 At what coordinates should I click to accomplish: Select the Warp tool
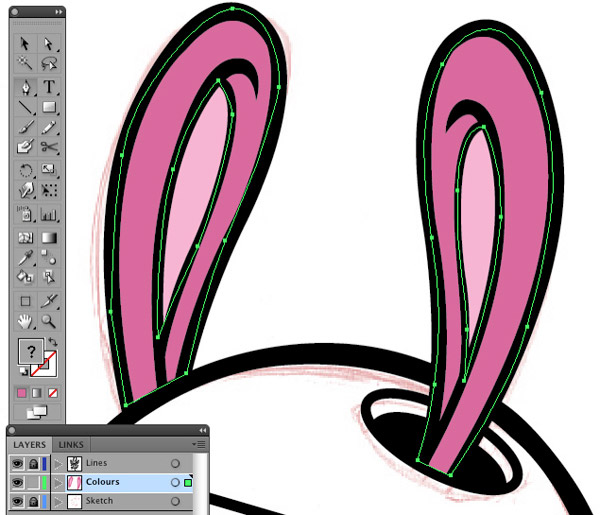26,190
